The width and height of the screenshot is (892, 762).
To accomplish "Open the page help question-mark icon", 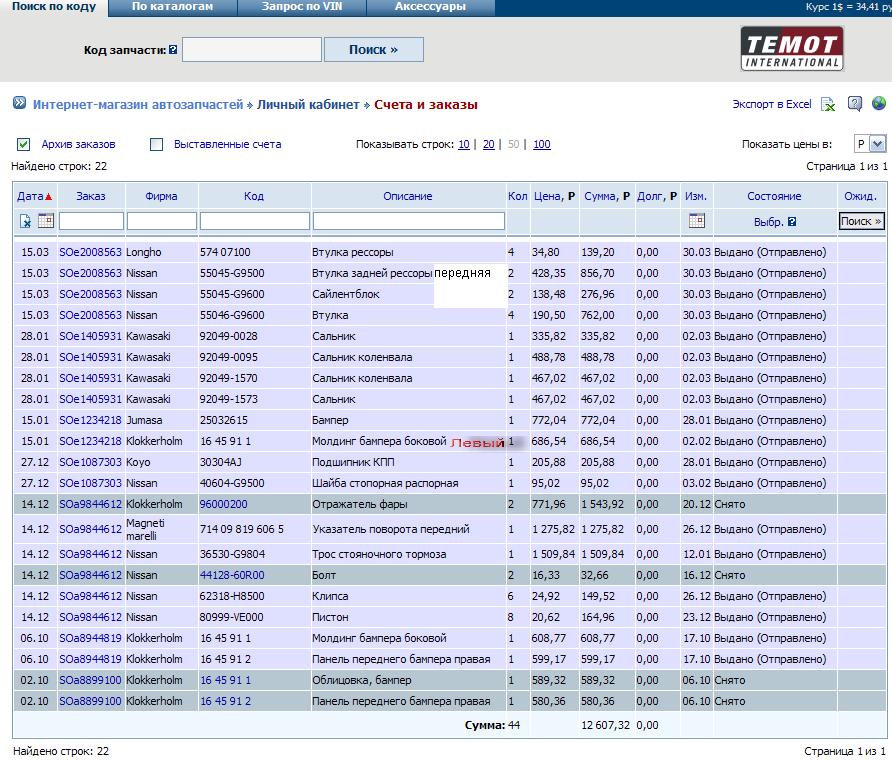I will coord(854,104).
